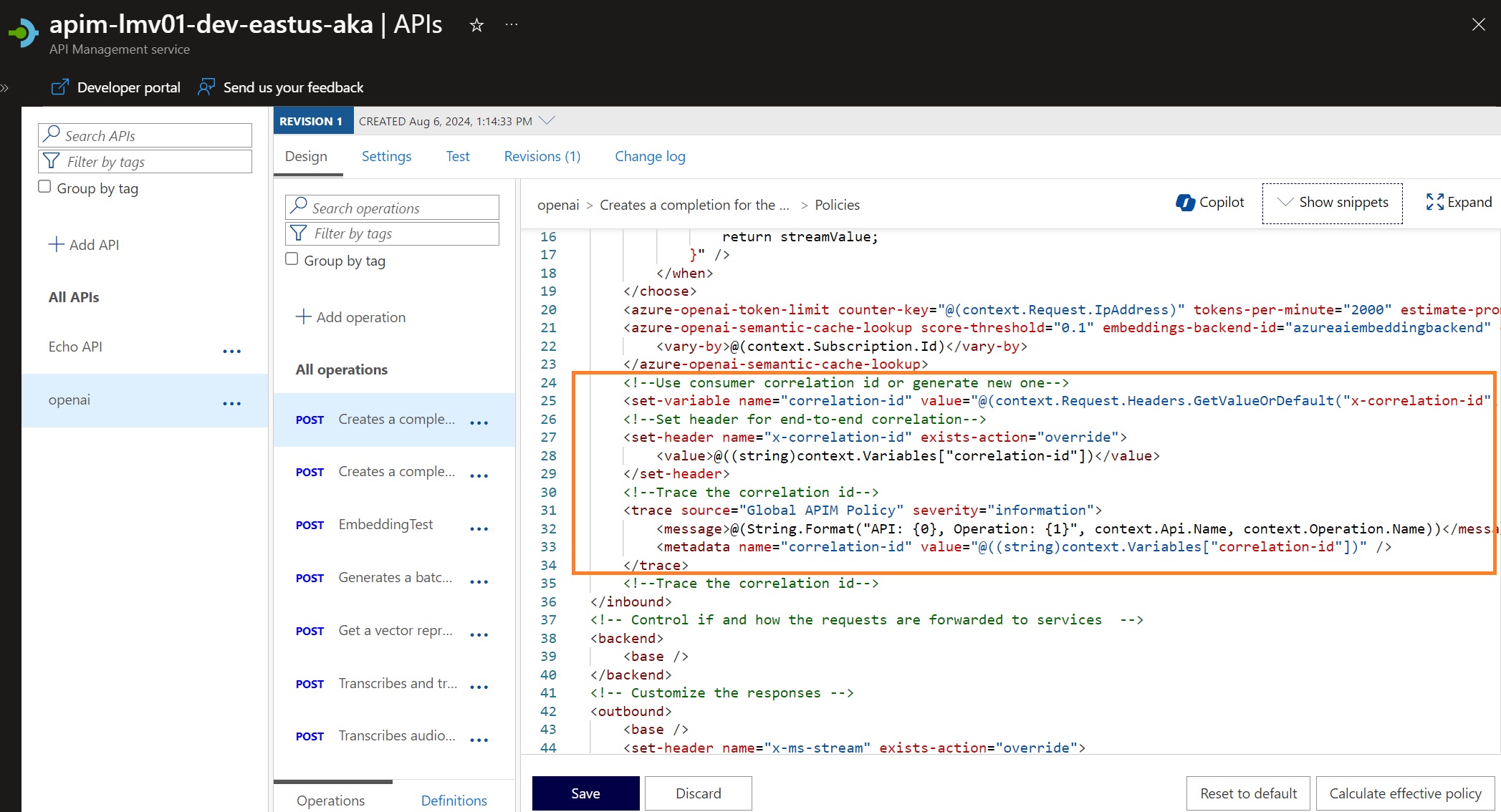Switch to the Design tab
This screenshot has width=1501, height=812.
[x=306, y=156]
